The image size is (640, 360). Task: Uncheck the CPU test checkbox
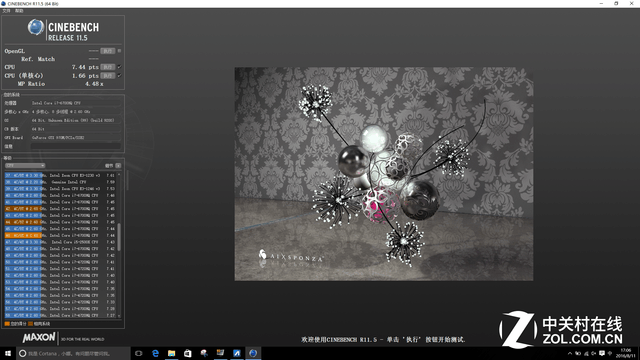coord(119,67)
